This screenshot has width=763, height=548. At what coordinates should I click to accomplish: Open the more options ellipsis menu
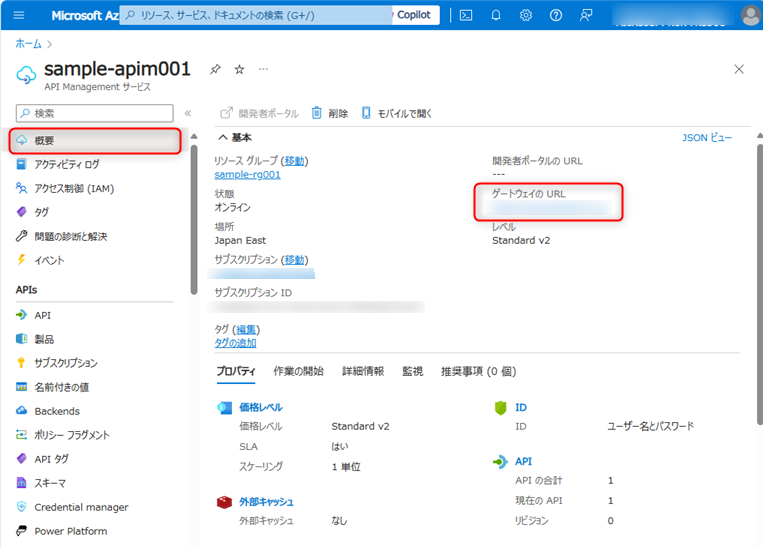click(x=263, y=69)
